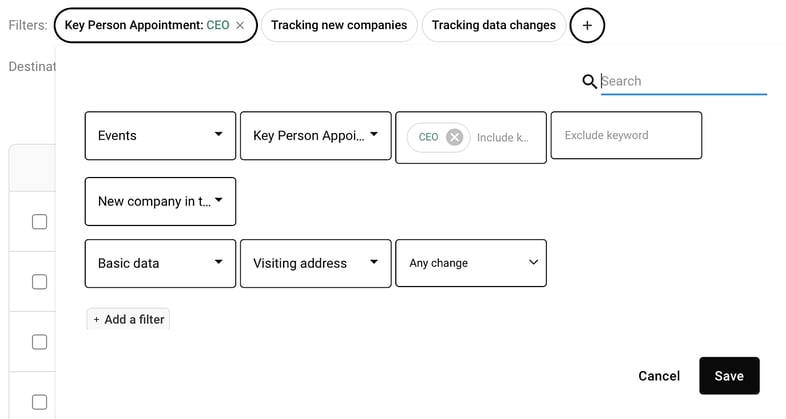
Task: Open the Any change dropdown
Action: [x=471, y=263]
